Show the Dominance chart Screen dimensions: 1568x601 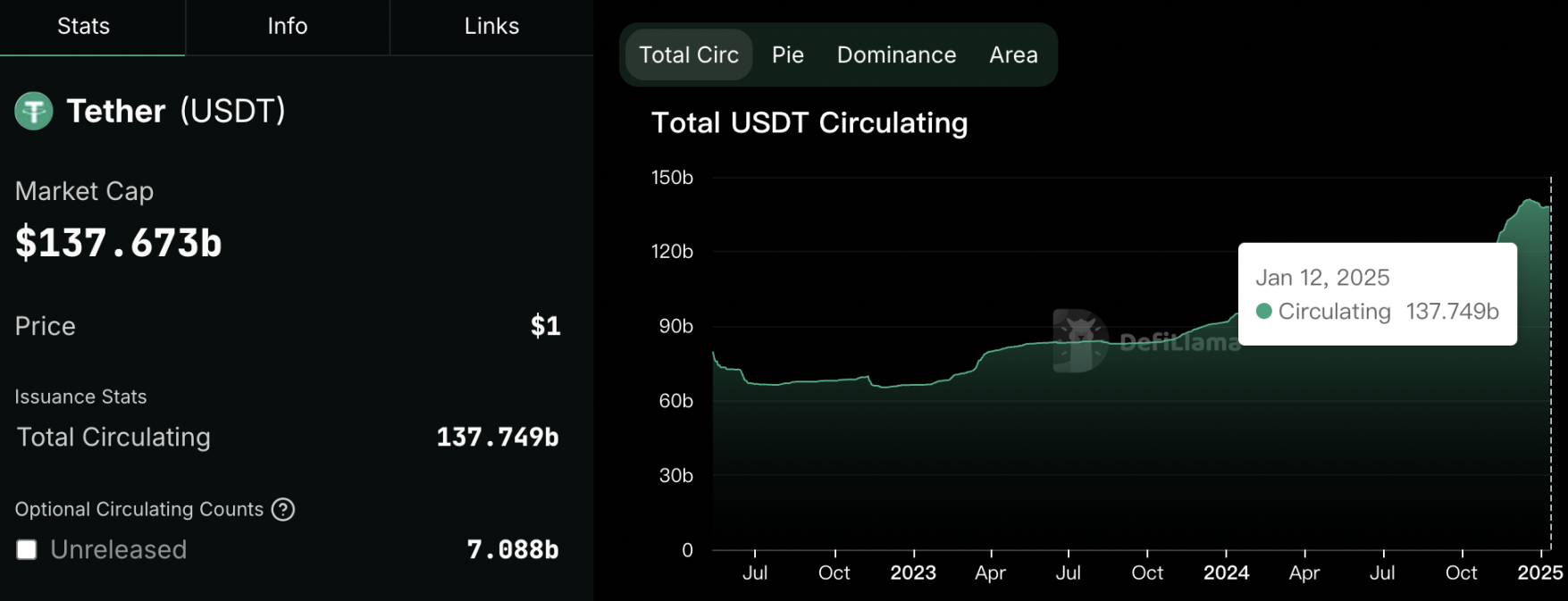[x=896, y=54]
